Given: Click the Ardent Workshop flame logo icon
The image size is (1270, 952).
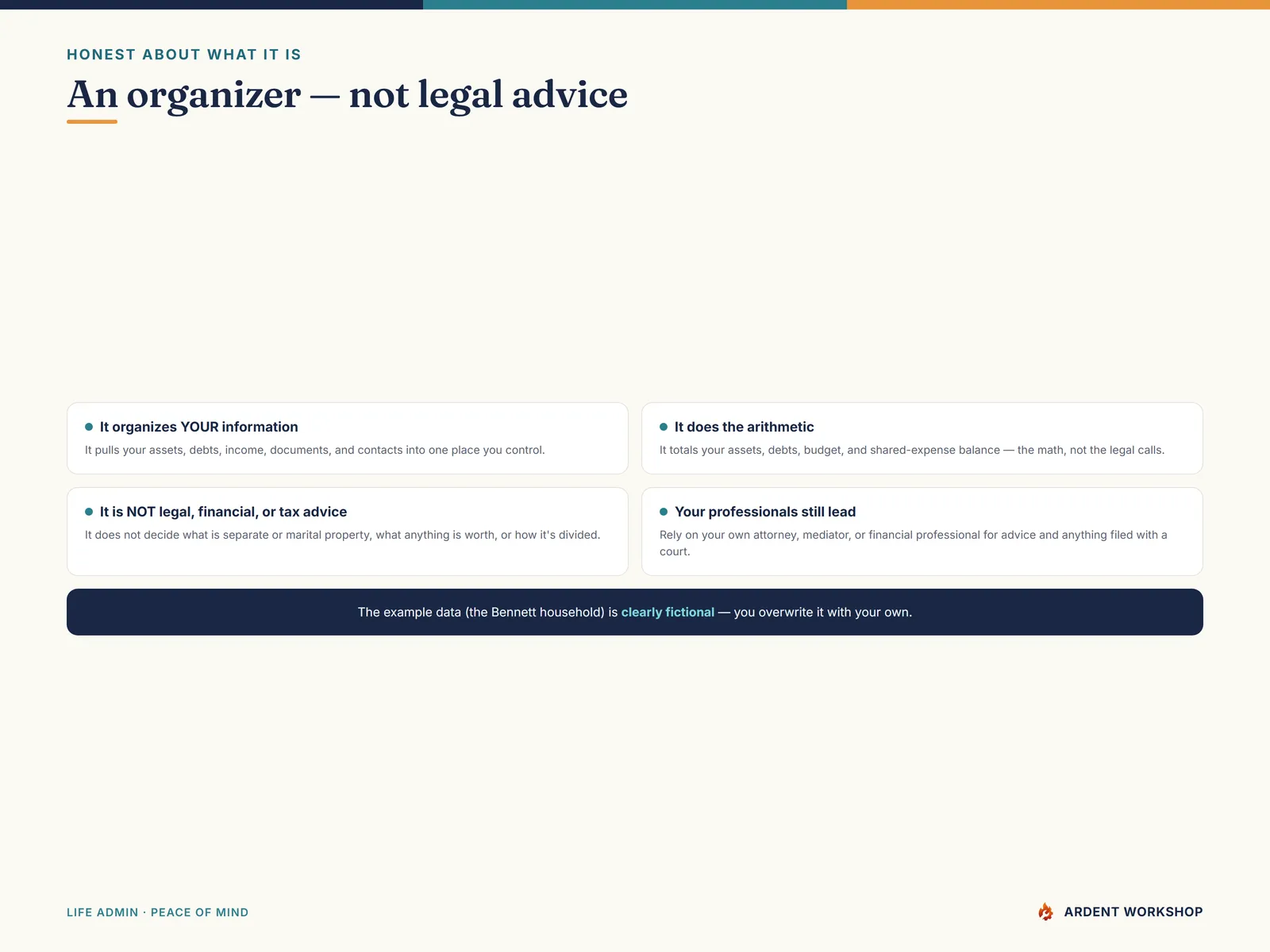Looking at the screenshot, I should [x=1046, y=912].
